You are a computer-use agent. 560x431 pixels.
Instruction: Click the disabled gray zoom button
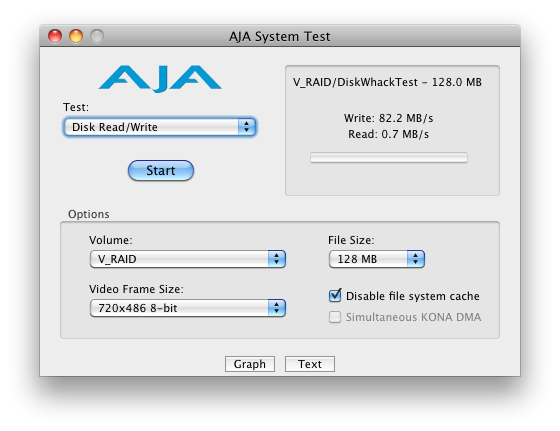tap(97, 36)
